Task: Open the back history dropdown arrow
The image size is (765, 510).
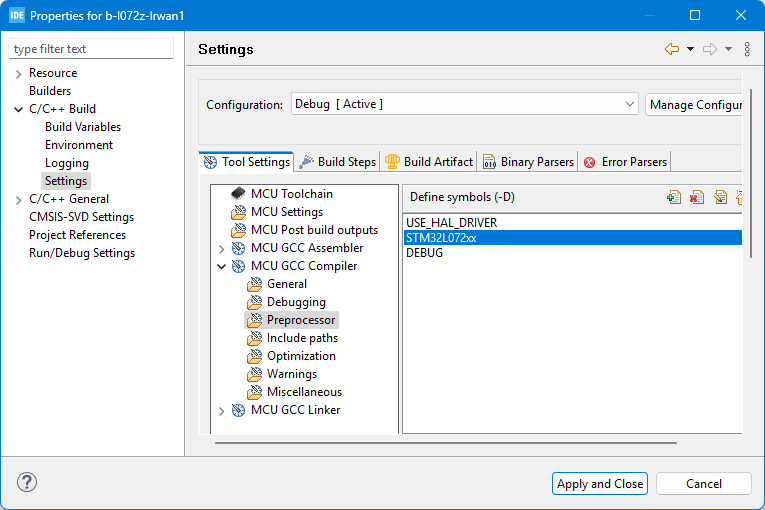Action: (x=690, y=49)
